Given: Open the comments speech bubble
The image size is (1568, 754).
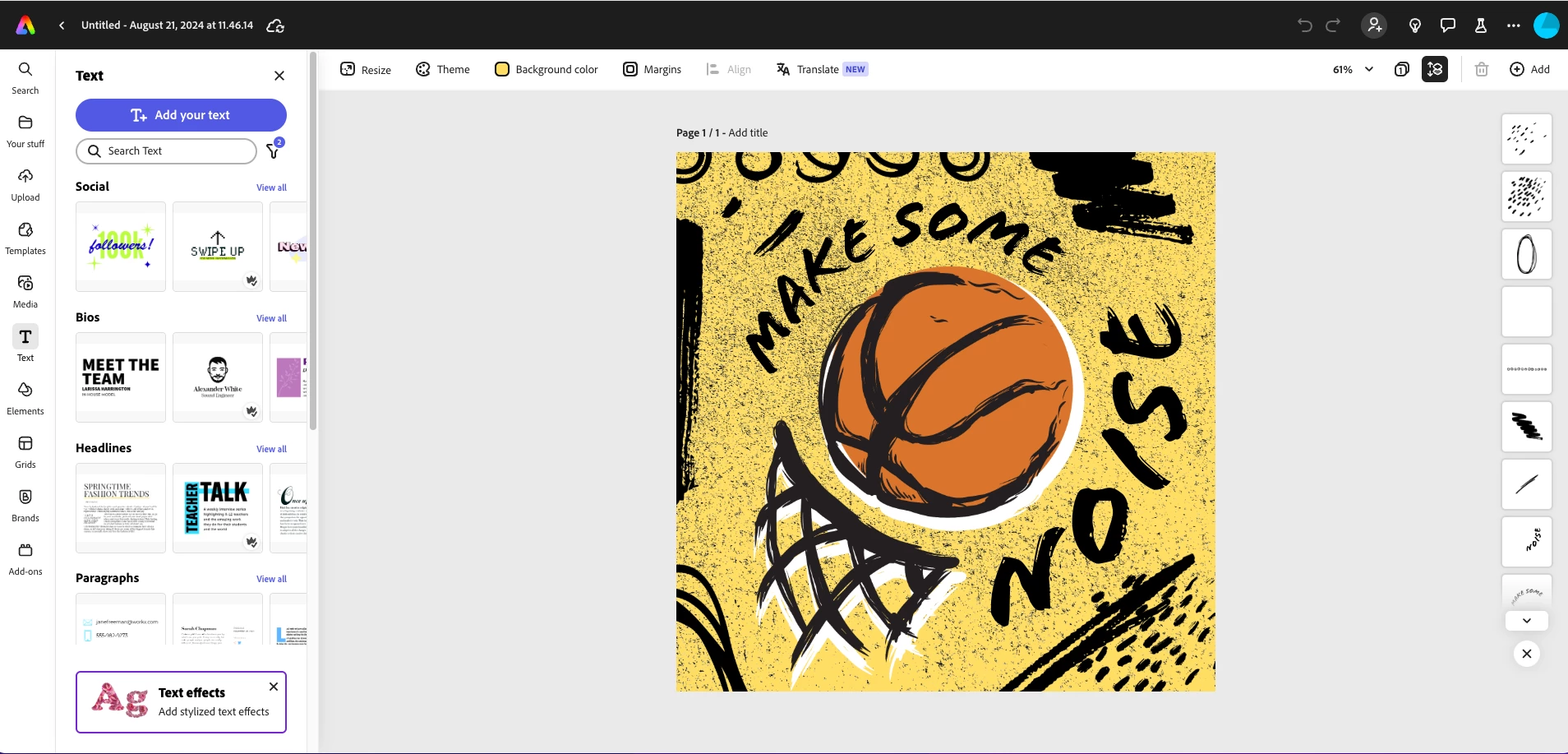Looking at the screenshot, I should [x=1448, y=25].
